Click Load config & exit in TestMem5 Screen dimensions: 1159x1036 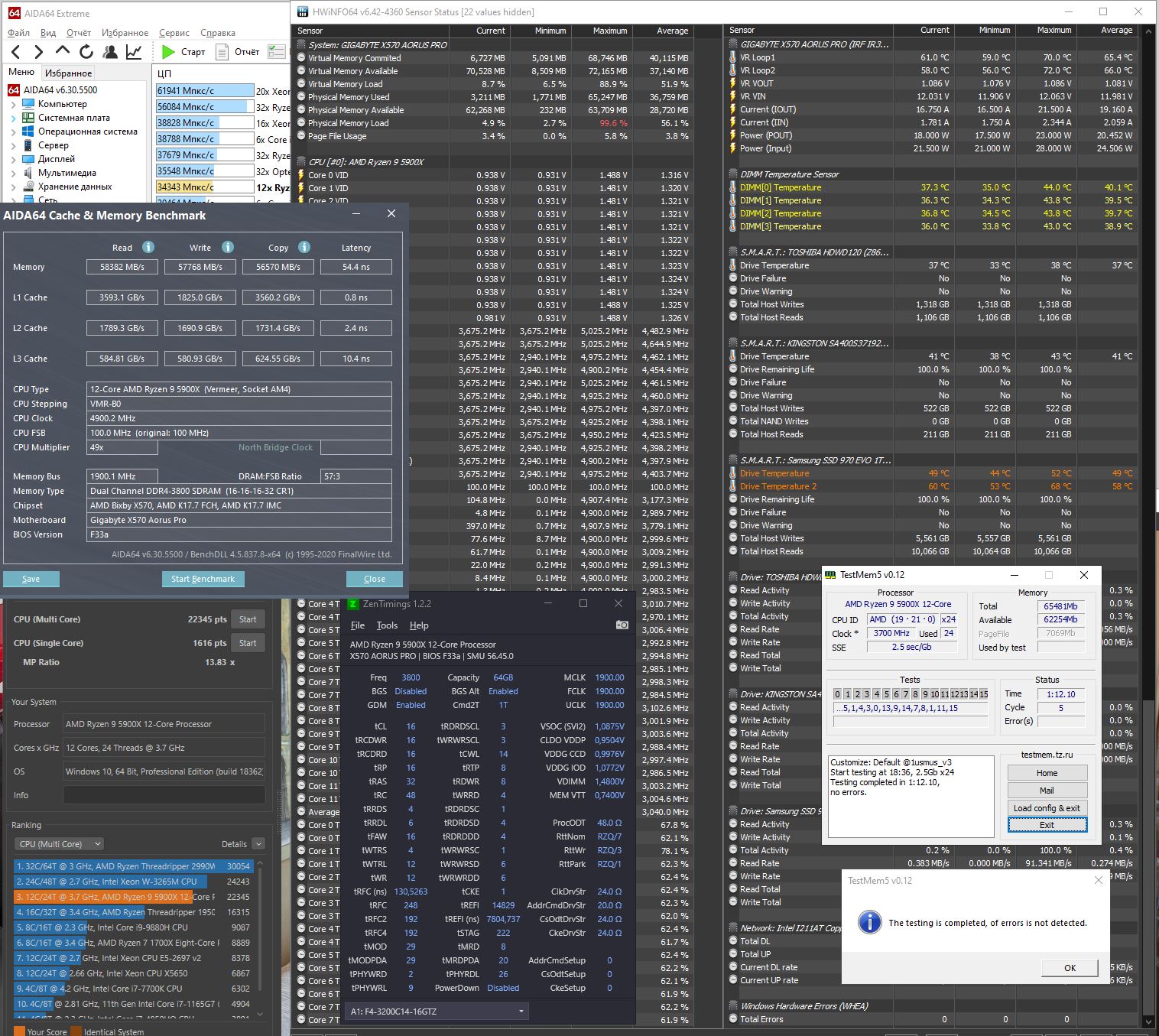point(1047,808)
